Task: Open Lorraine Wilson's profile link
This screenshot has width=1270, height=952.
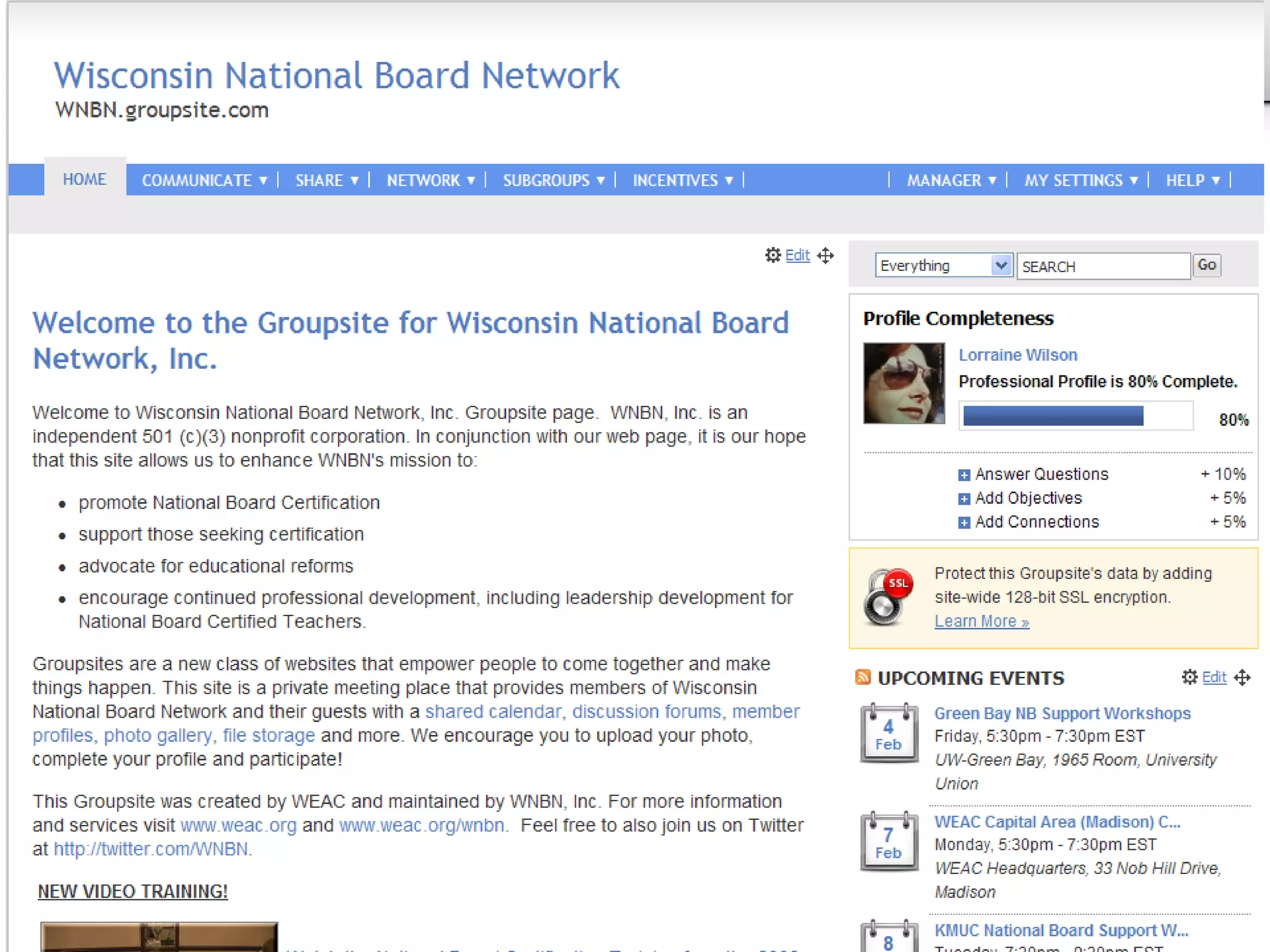Action: (1018, 355)
